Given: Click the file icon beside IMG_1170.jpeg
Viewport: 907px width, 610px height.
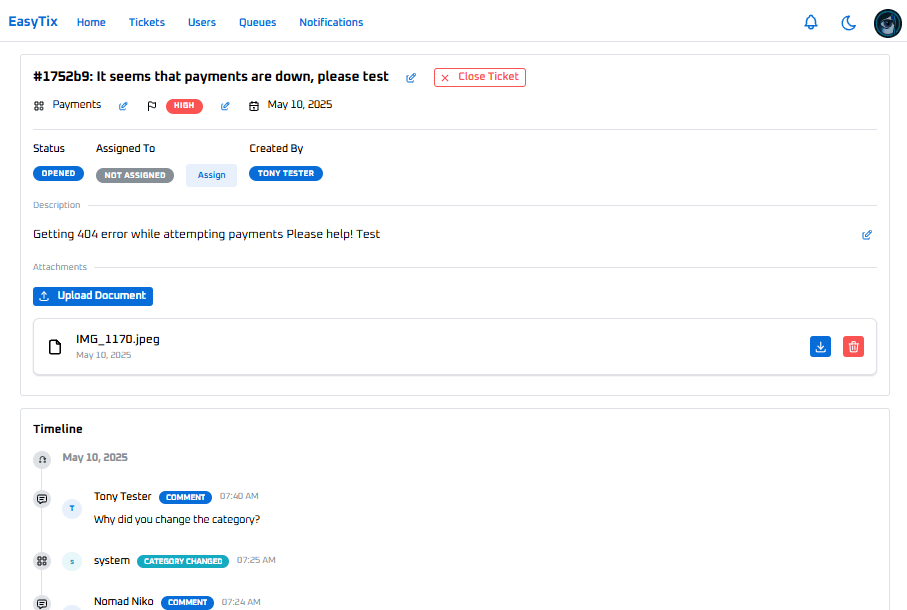Looking at the screenshot, I should (x=56, y=347).
